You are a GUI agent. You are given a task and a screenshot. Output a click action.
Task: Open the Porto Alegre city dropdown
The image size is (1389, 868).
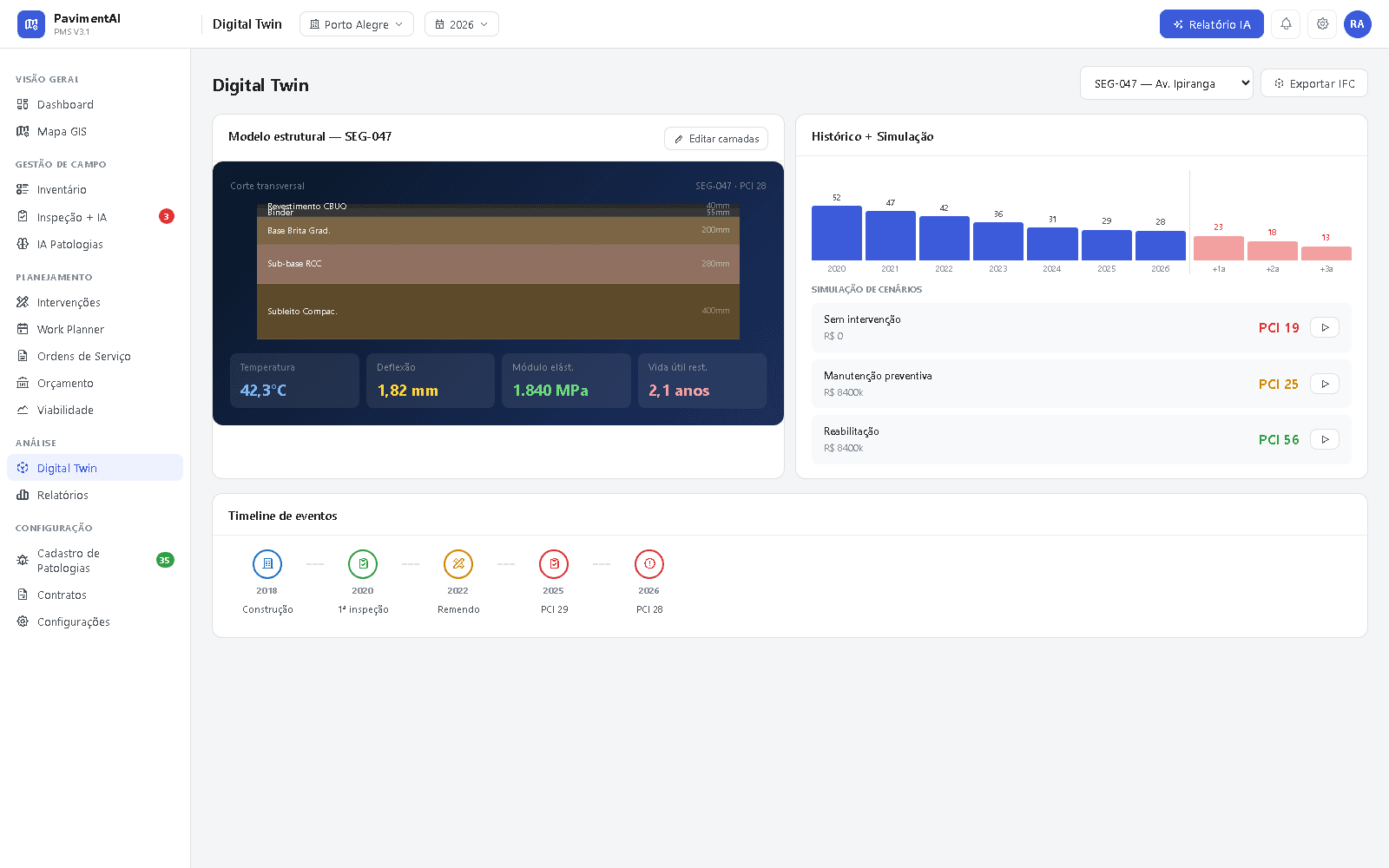pos(357,24)
